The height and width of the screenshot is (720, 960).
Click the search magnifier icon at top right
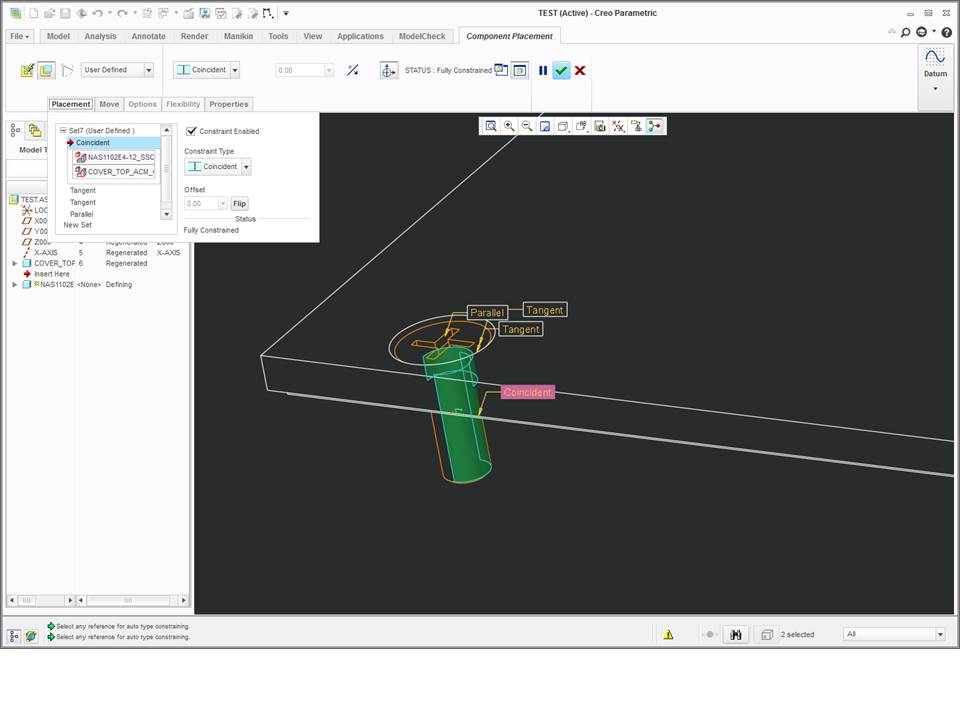click(906, 32)
